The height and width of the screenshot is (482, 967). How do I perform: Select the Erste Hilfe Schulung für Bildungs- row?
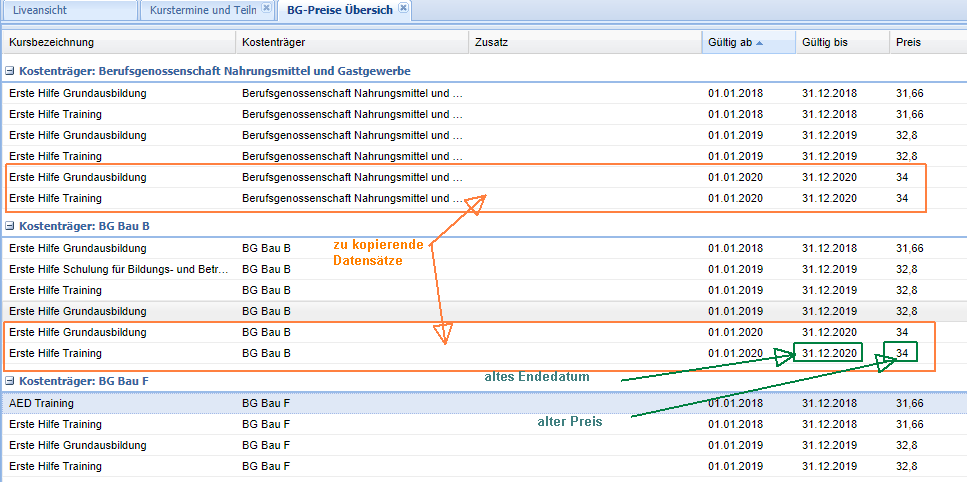(x=118, y=270)
